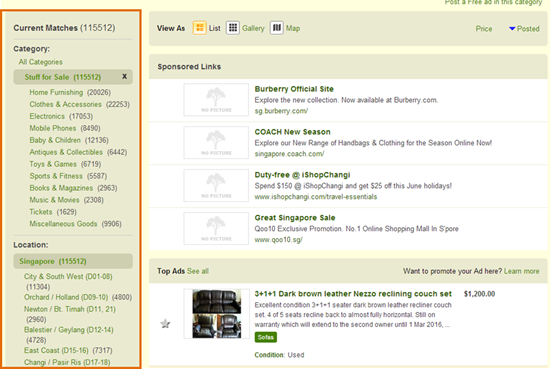Click COACH ad placeholder thumbnail
Screen dimensions: 550x369
(216, 142)
